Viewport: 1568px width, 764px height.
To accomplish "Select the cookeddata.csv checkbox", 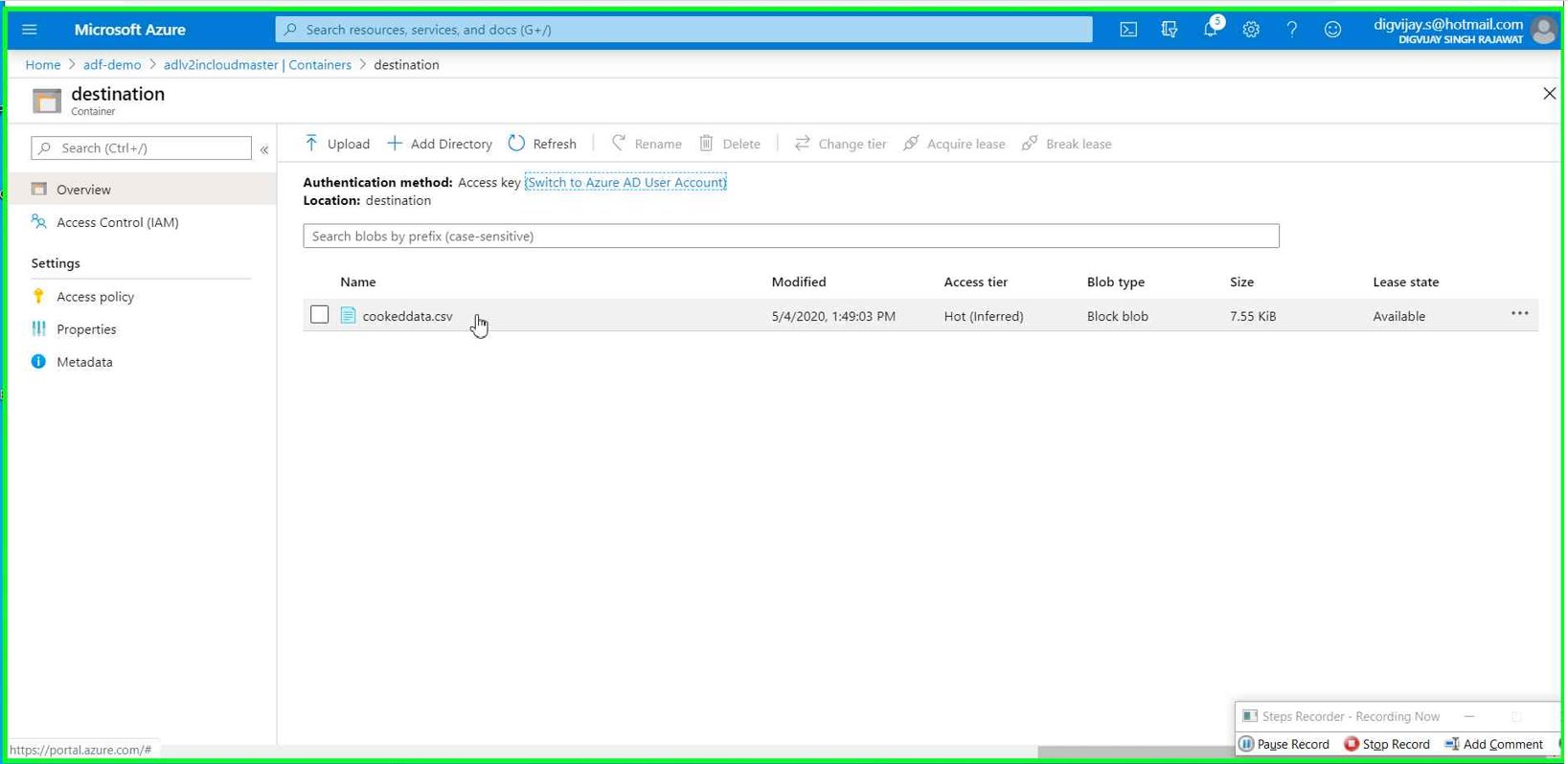I will tap(320, 314).
